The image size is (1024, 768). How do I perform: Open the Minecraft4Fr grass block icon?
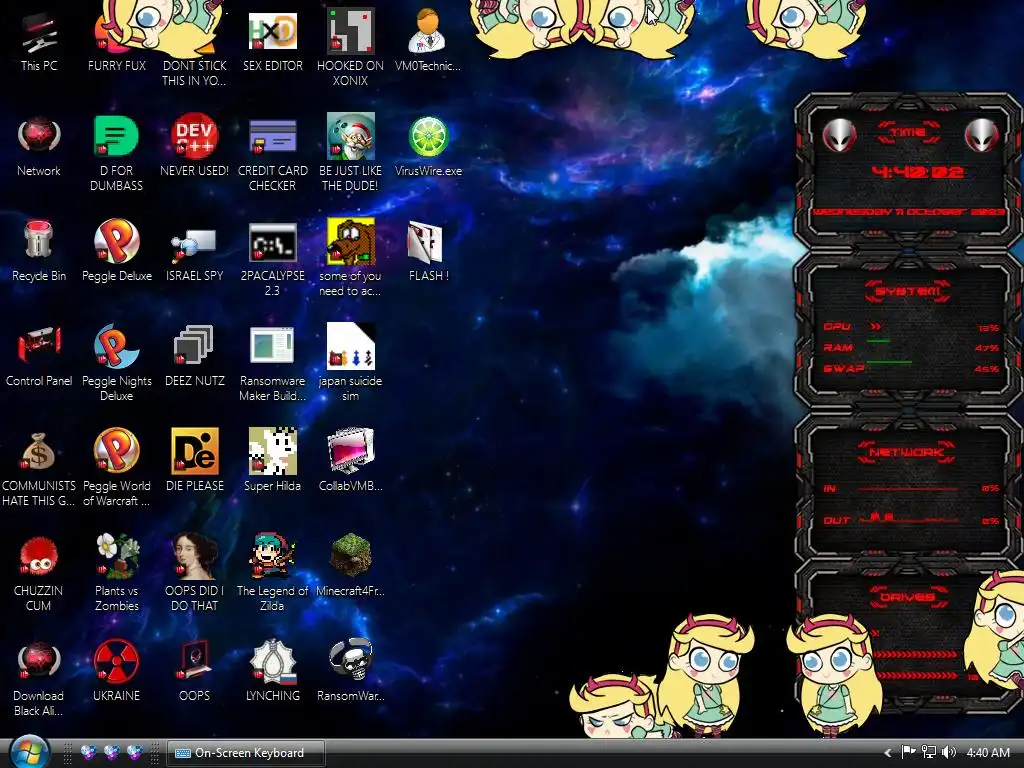[350, 555]
